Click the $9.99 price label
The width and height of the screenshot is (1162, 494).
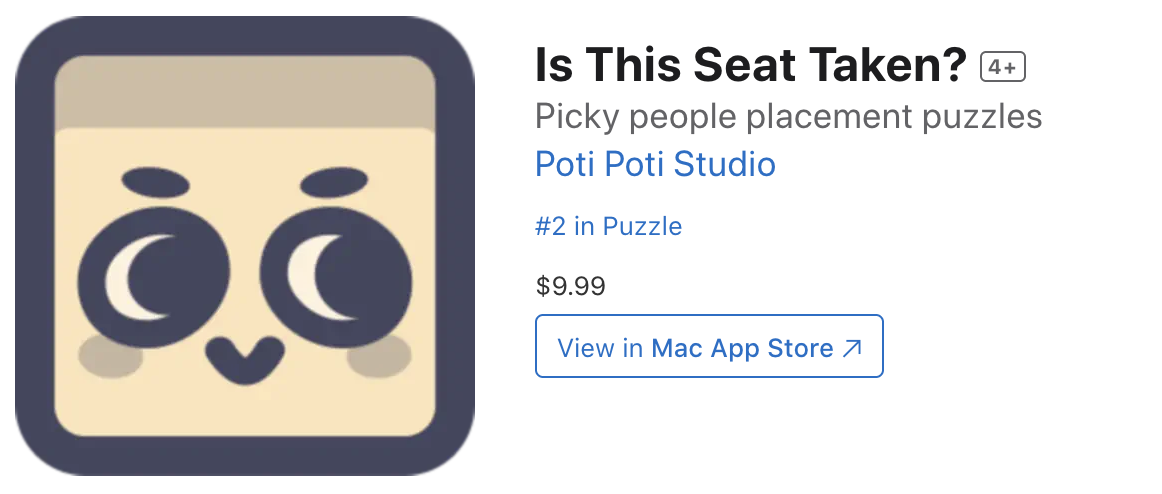click(571, 287)
